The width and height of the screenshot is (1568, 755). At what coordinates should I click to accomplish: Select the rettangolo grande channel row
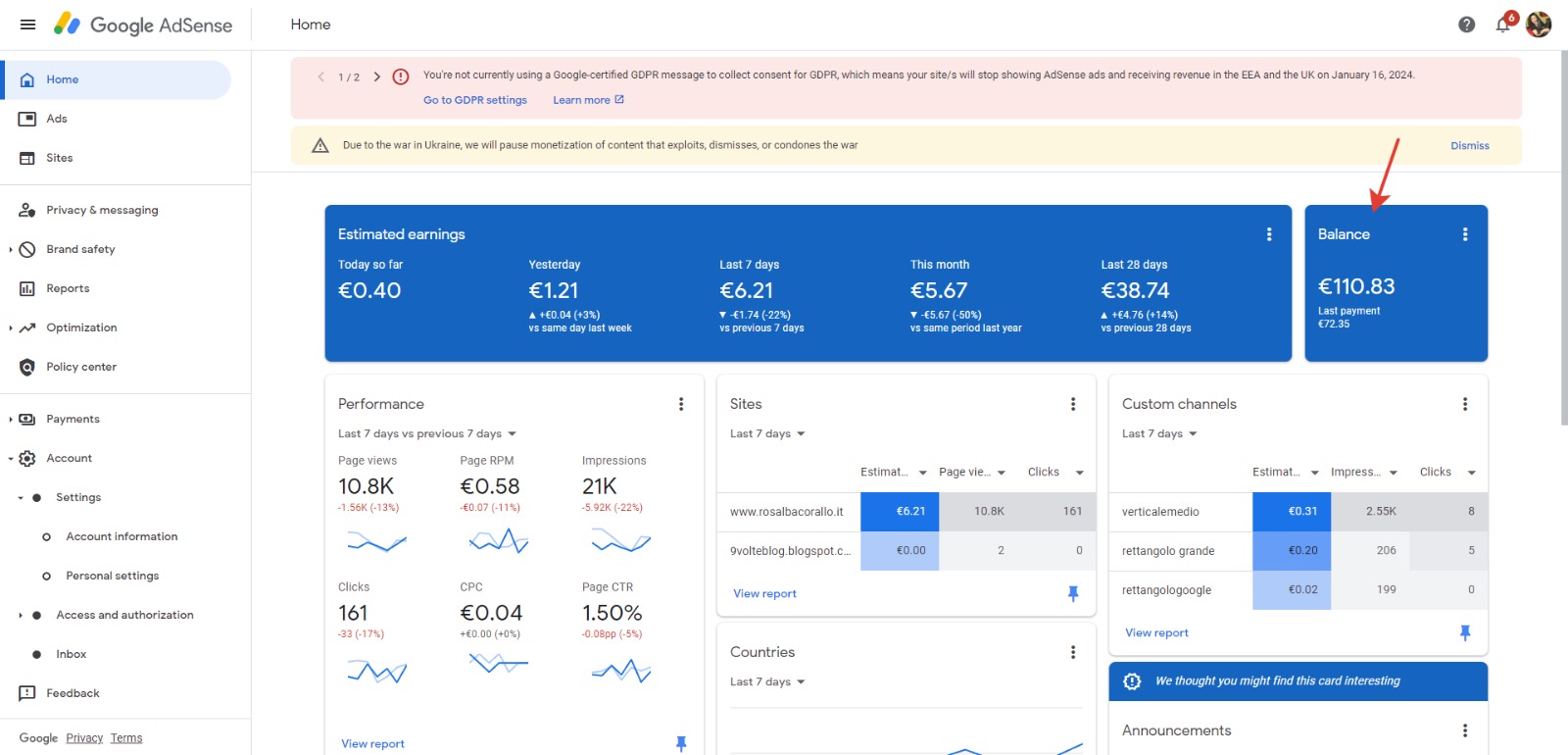pos(1298,551)
